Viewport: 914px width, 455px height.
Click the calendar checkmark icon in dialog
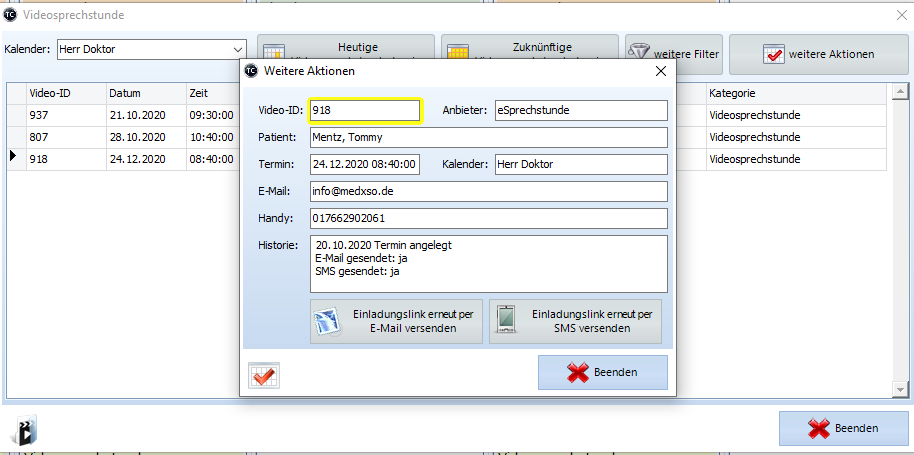coord(264,375)
